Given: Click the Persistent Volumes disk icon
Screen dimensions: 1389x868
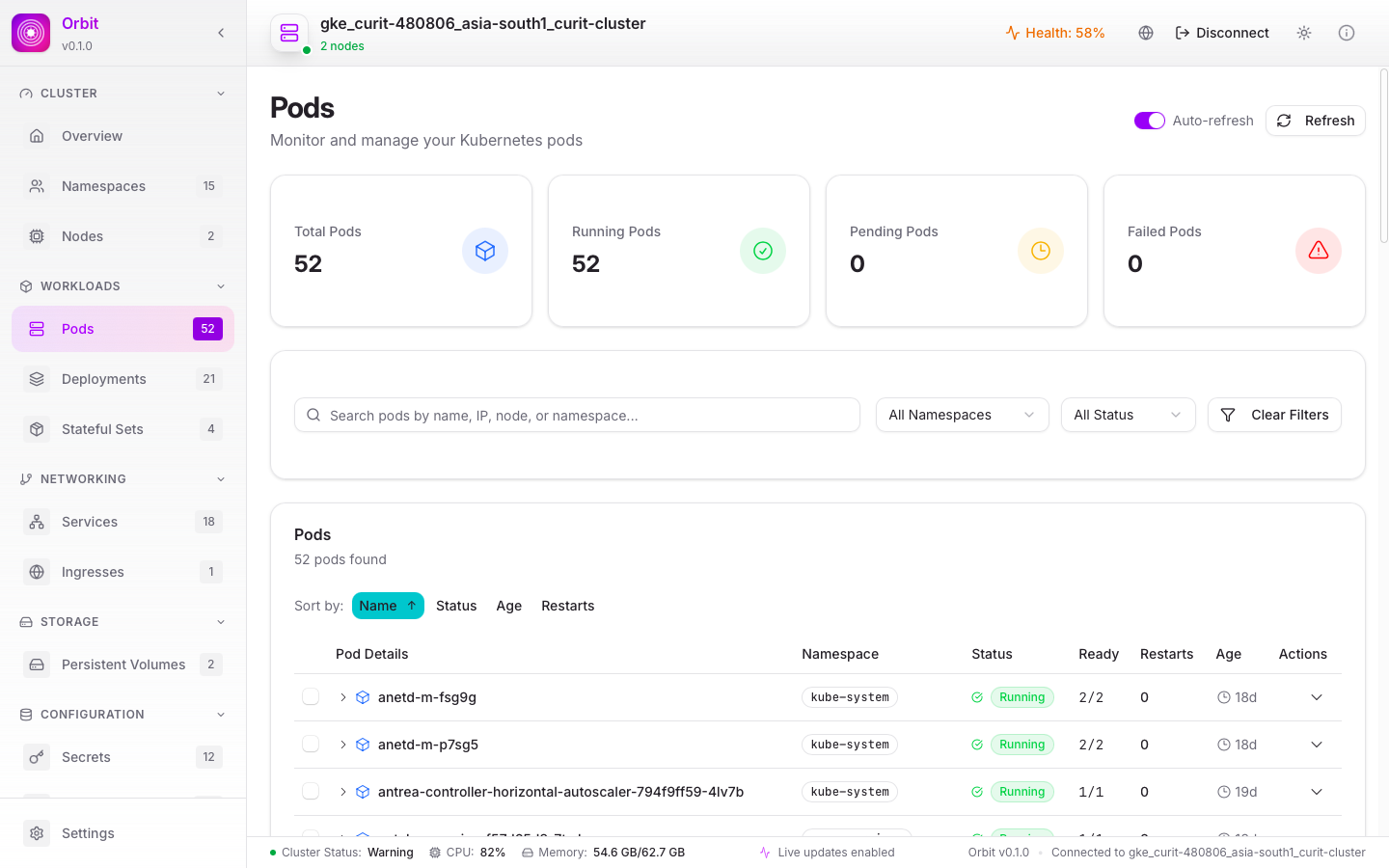Looking at the screenshot, I should 37,665.
